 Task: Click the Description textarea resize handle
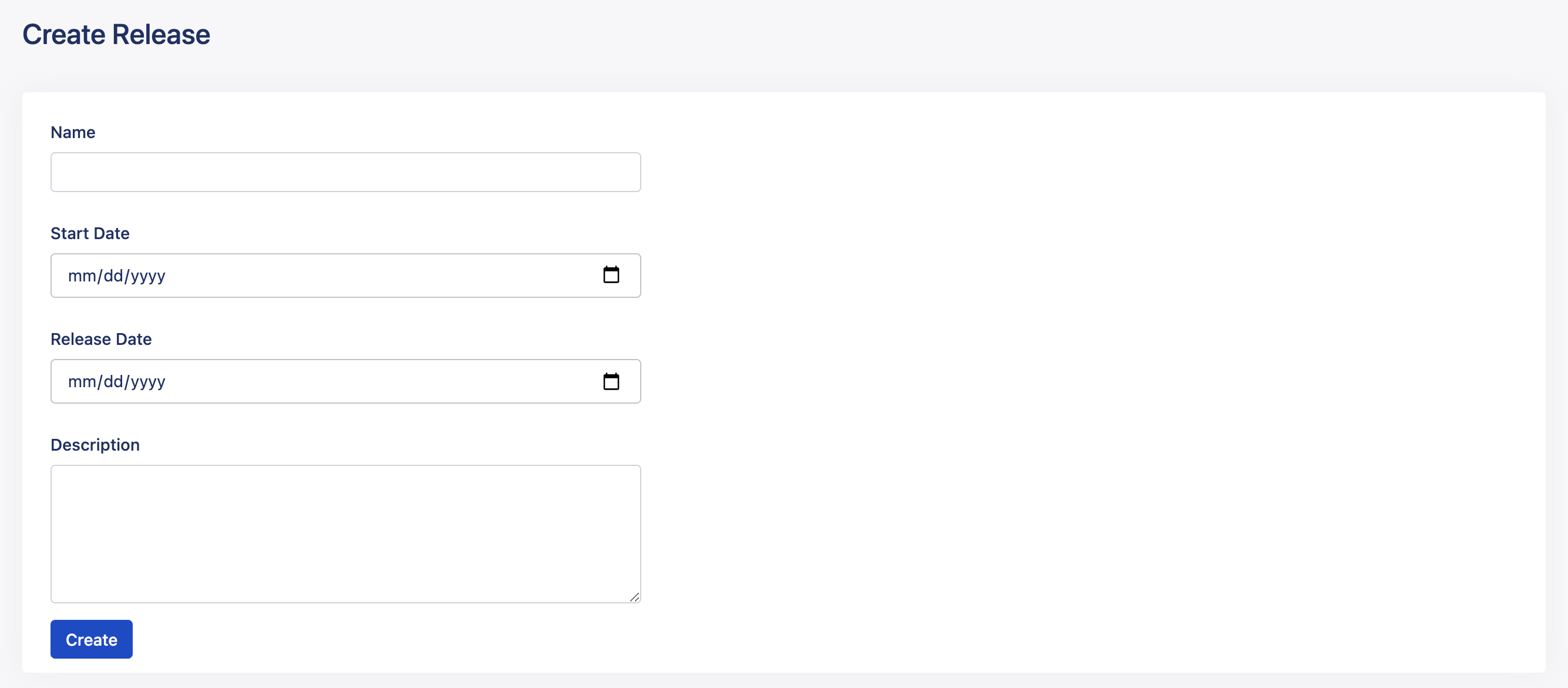pyautogui.click(x=635, y=597)
